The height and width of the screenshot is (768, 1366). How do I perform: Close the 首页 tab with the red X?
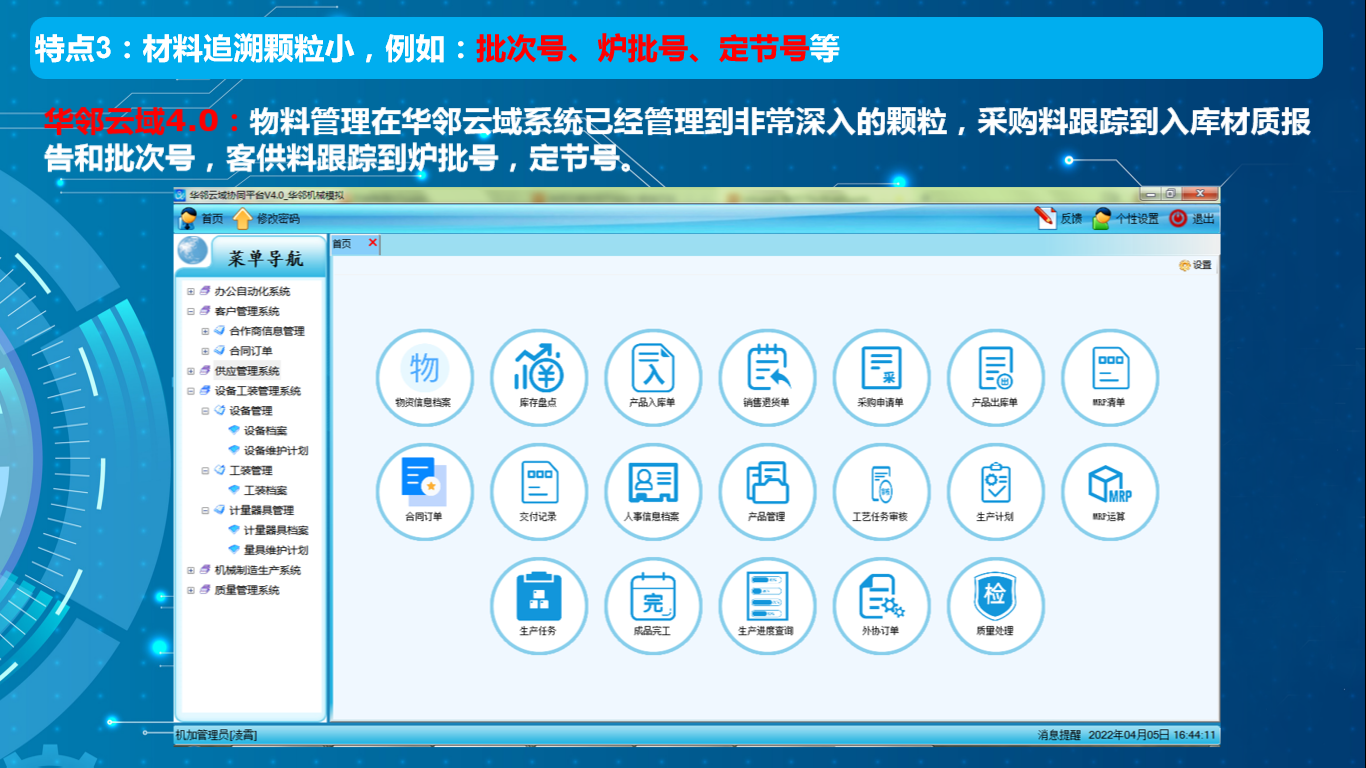(x=373, y=243)
